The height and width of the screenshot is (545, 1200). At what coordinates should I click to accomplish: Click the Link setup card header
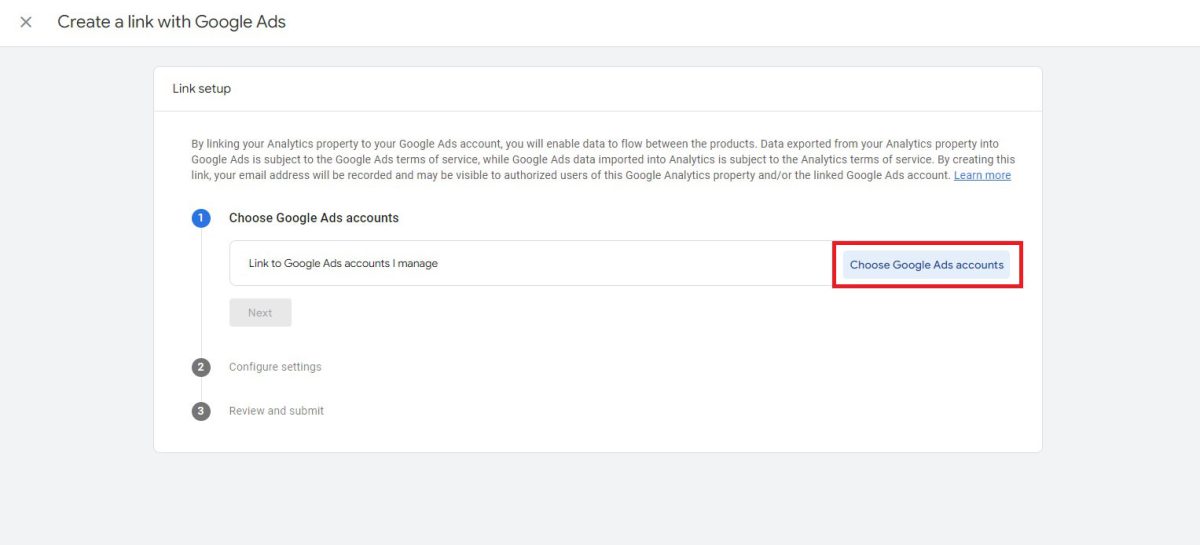tap(598, 89)
